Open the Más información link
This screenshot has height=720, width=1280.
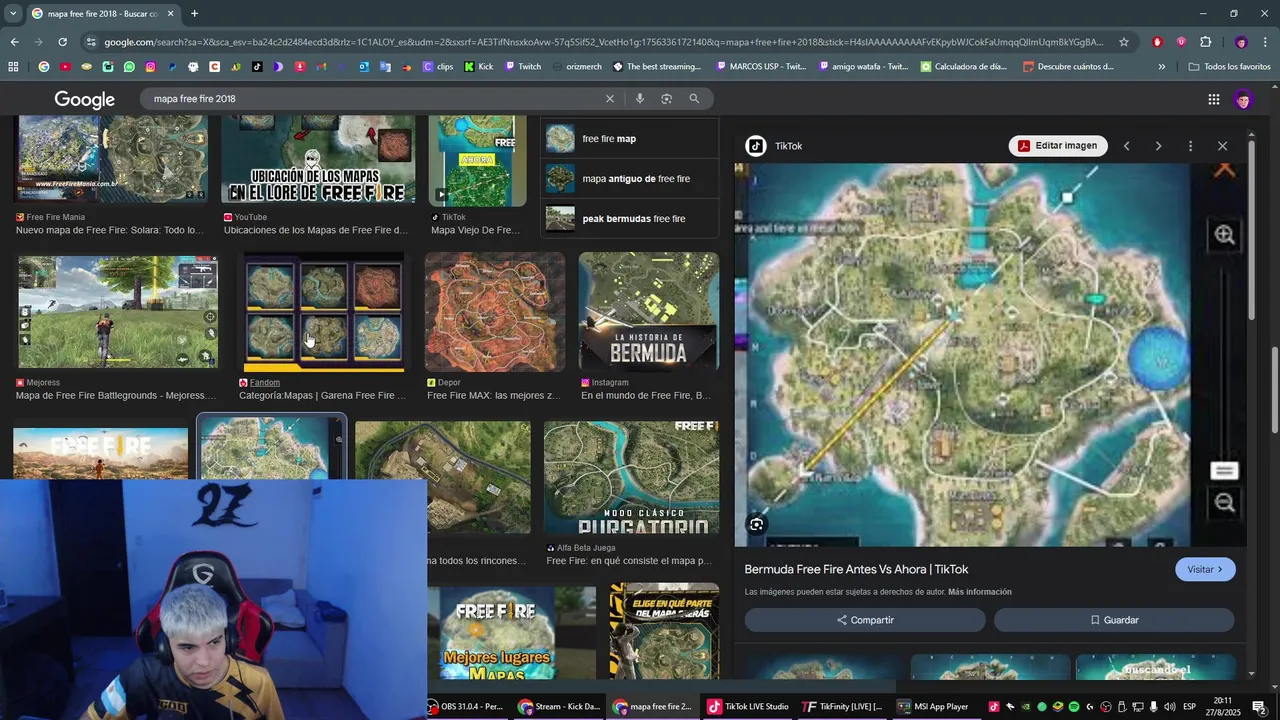[x=980, y=592]
